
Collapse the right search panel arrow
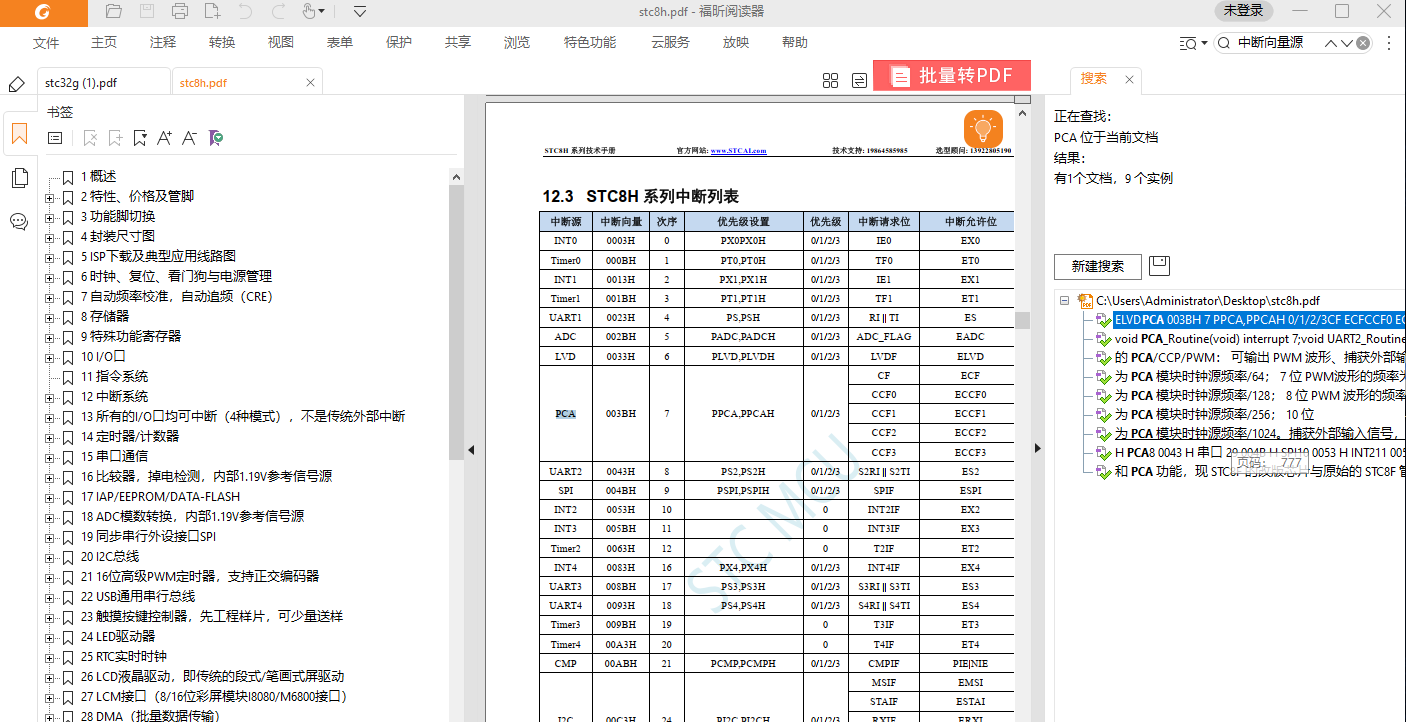point(1037,449)
